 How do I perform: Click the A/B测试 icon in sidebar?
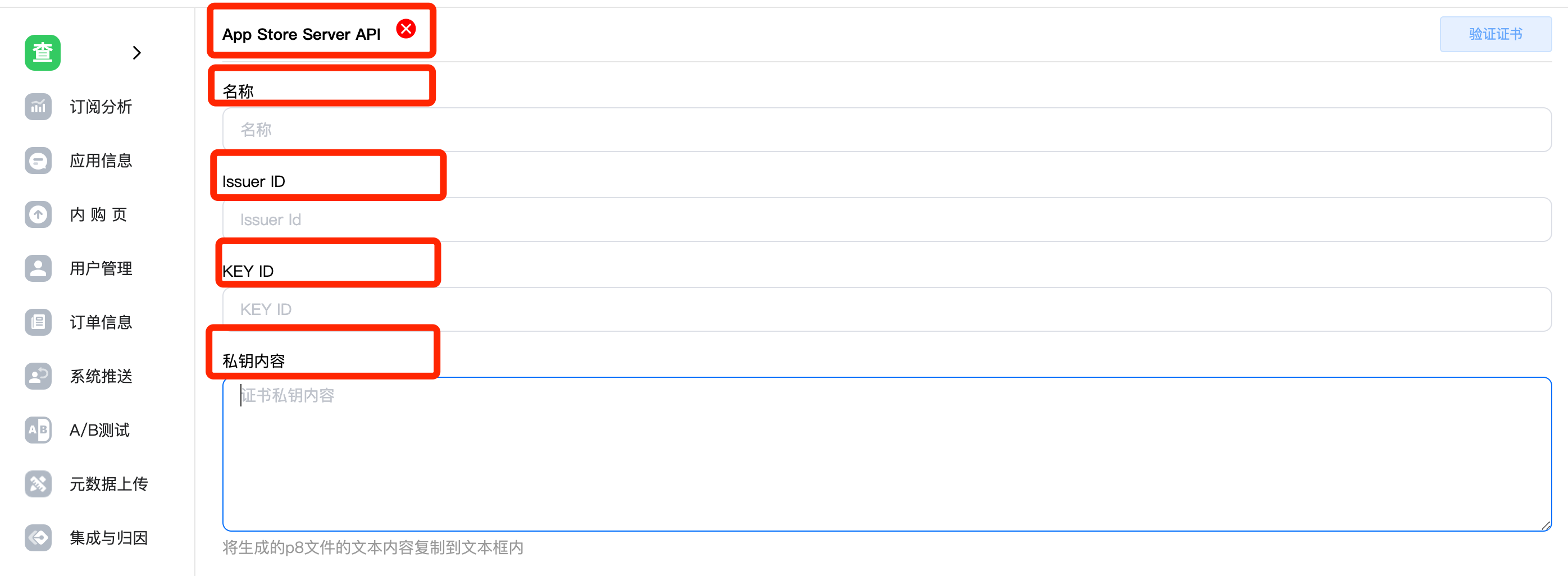click(38, 430)
